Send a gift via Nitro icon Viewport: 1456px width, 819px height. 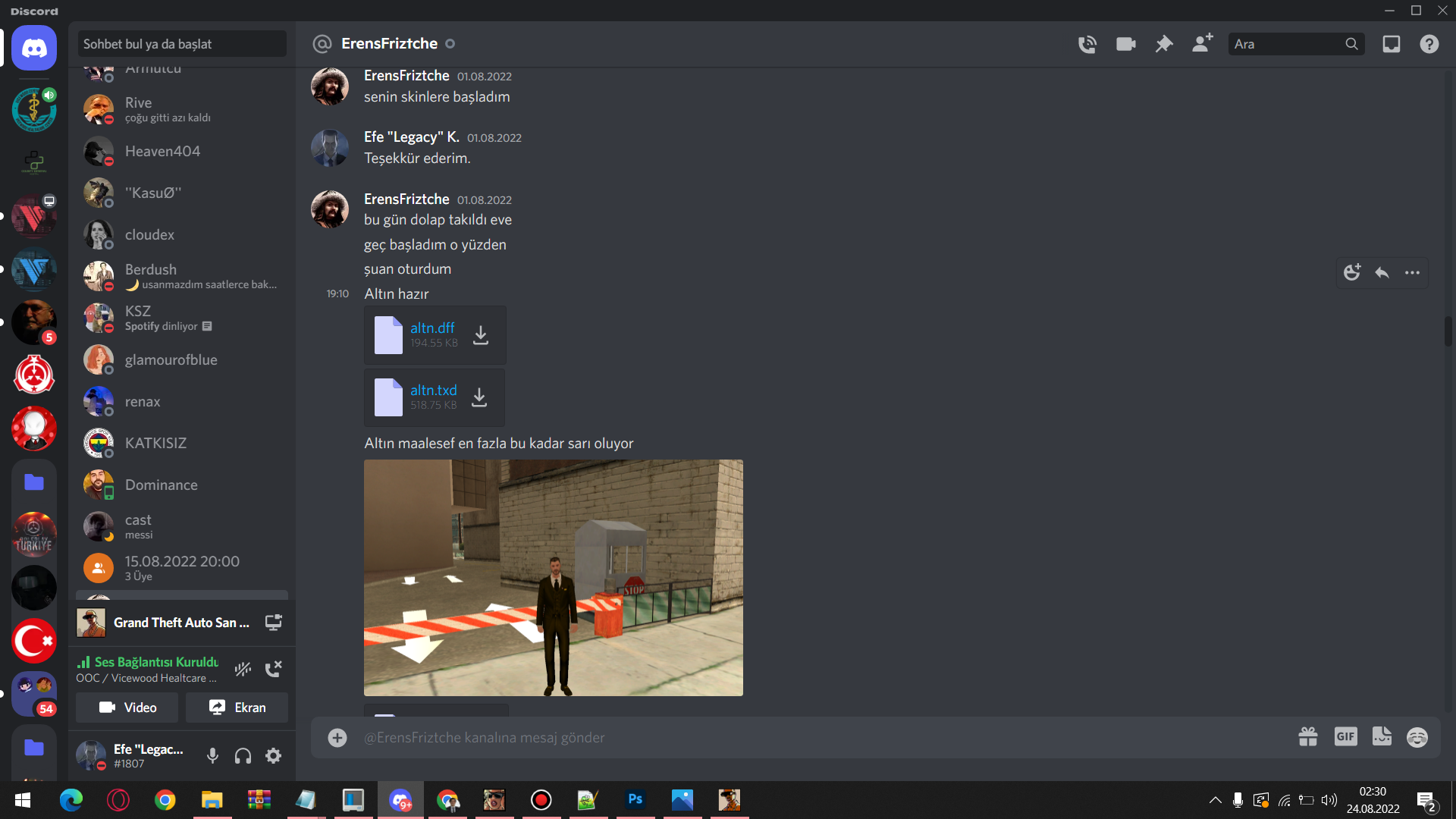1307,736
